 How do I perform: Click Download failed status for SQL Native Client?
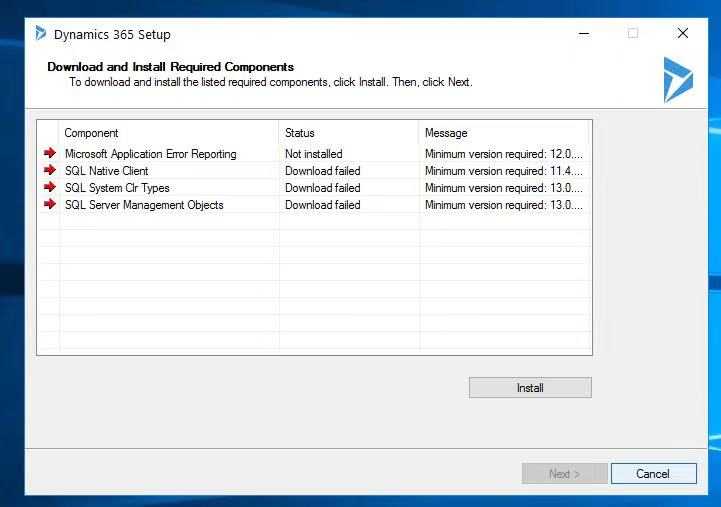pyautogui.click(x=322, y=171)
